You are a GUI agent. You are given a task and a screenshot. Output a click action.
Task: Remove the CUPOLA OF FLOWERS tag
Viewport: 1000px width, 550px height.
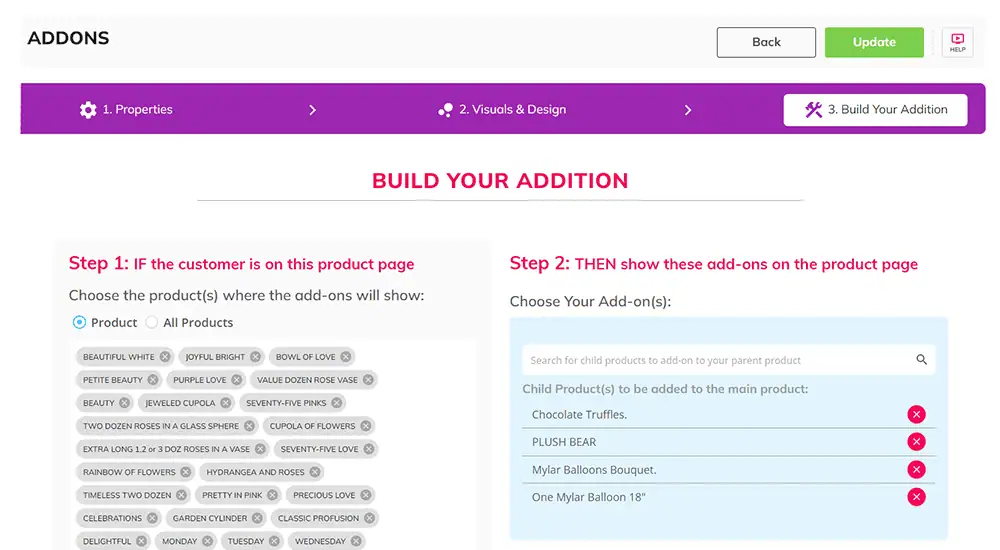(365, 426)
